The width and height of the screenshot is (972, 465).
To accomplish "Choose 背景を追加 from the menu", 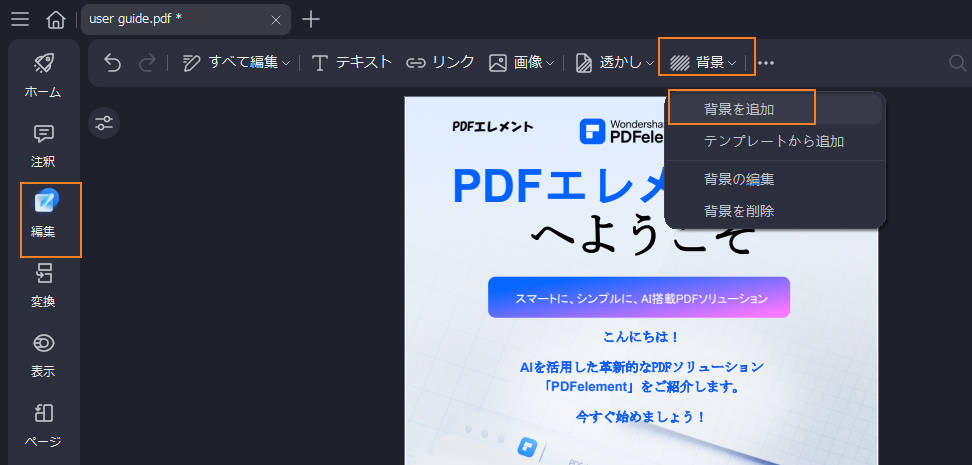I will (x=775, y=110).
